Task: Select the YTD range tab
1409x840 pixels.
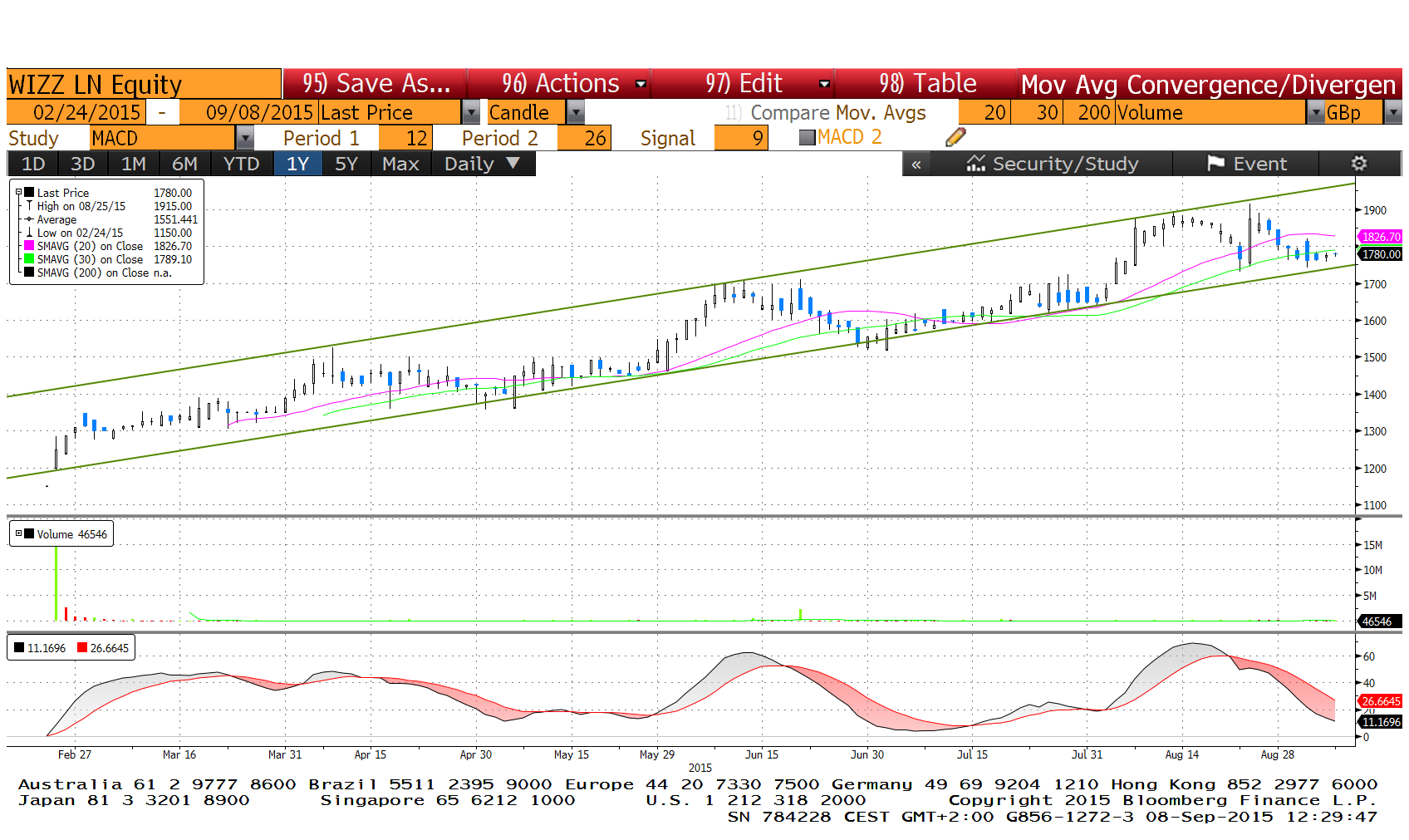Action: 242,164
